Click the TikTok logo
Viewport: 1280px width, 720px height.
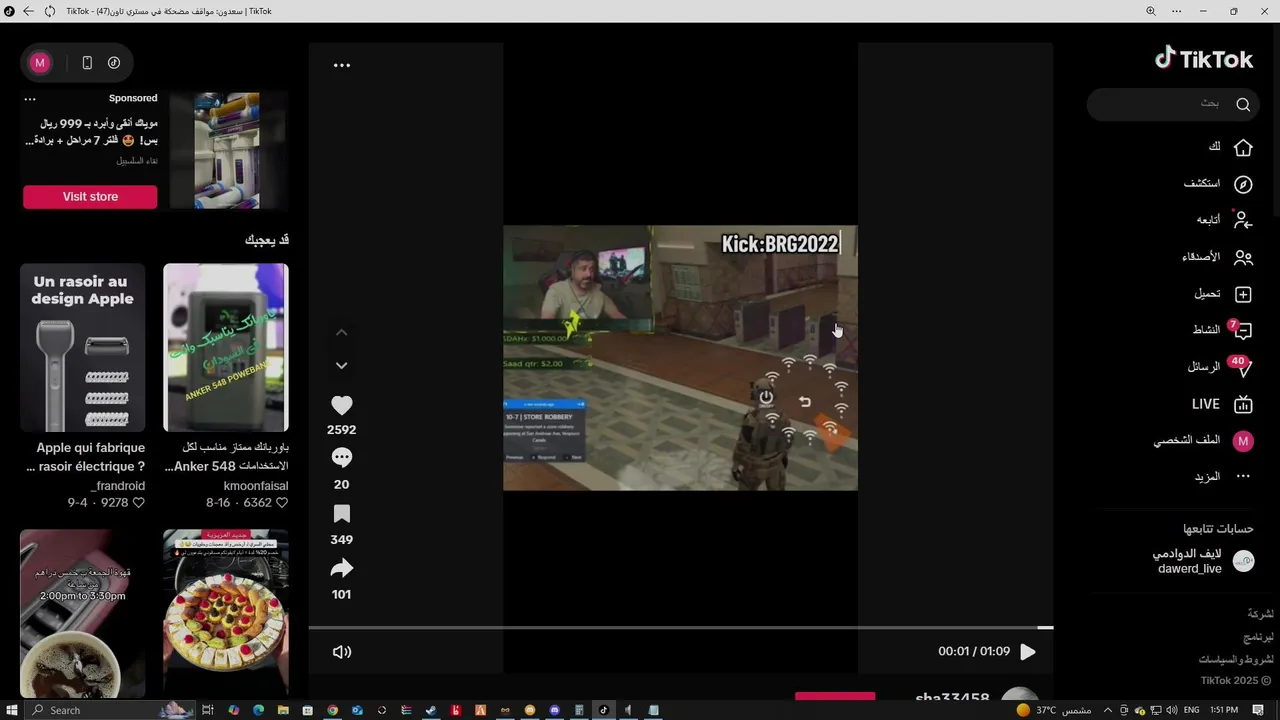1204,59
